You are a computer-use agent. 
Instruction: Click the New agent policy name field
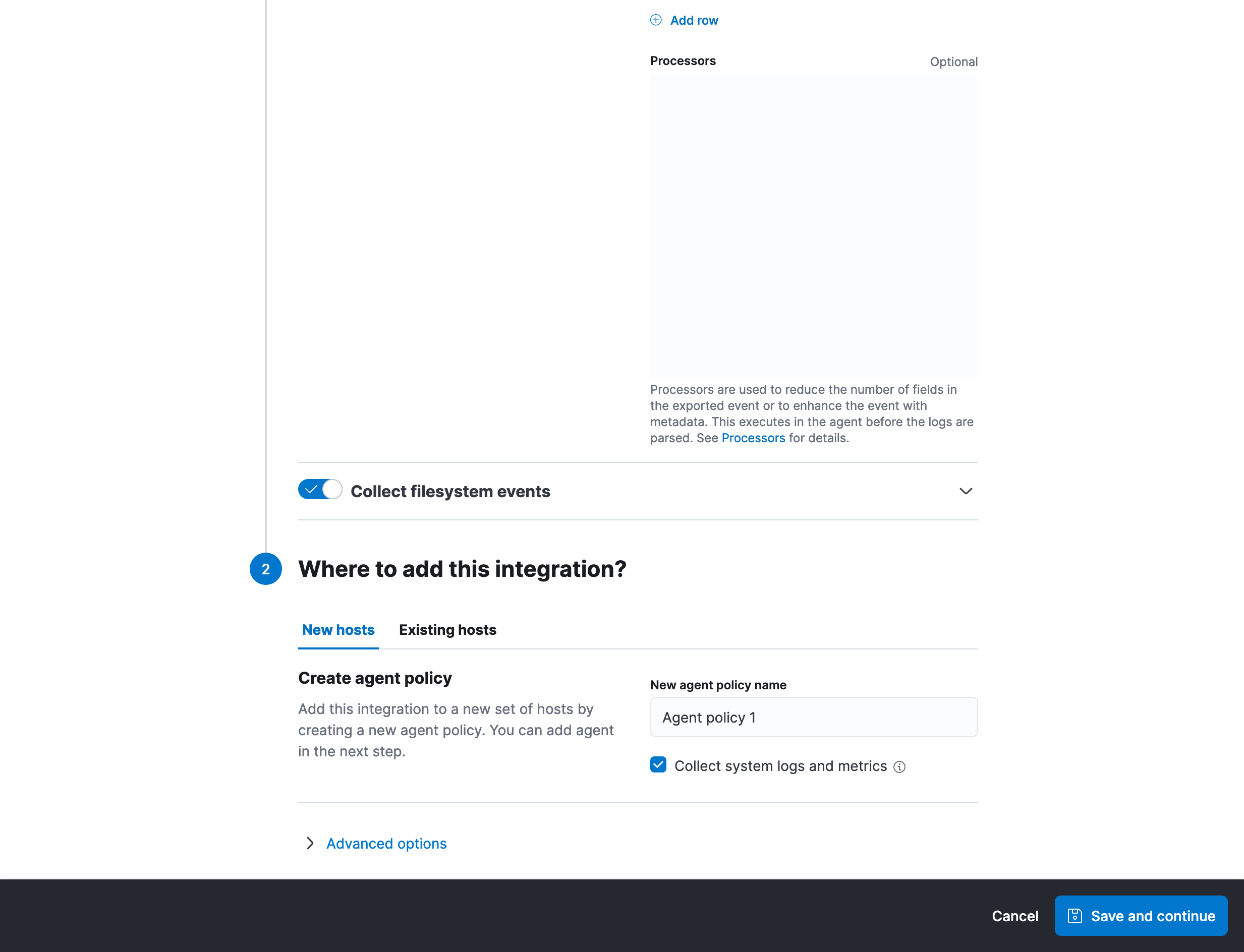pos(813,717)
